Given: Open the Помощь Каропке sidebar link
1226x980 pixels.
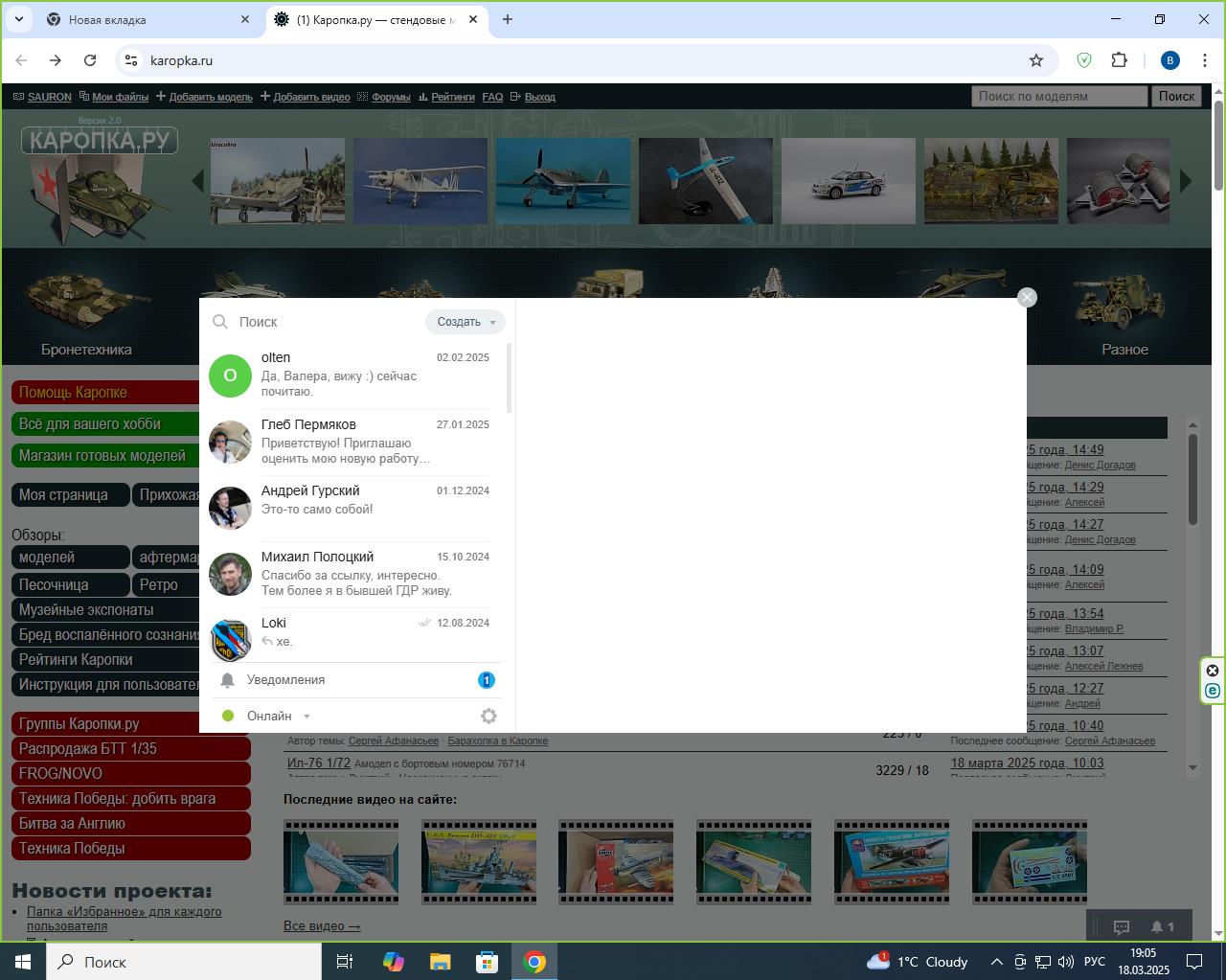Looking at the screenshot, I should pyautogui.click(x=73, y=393).
